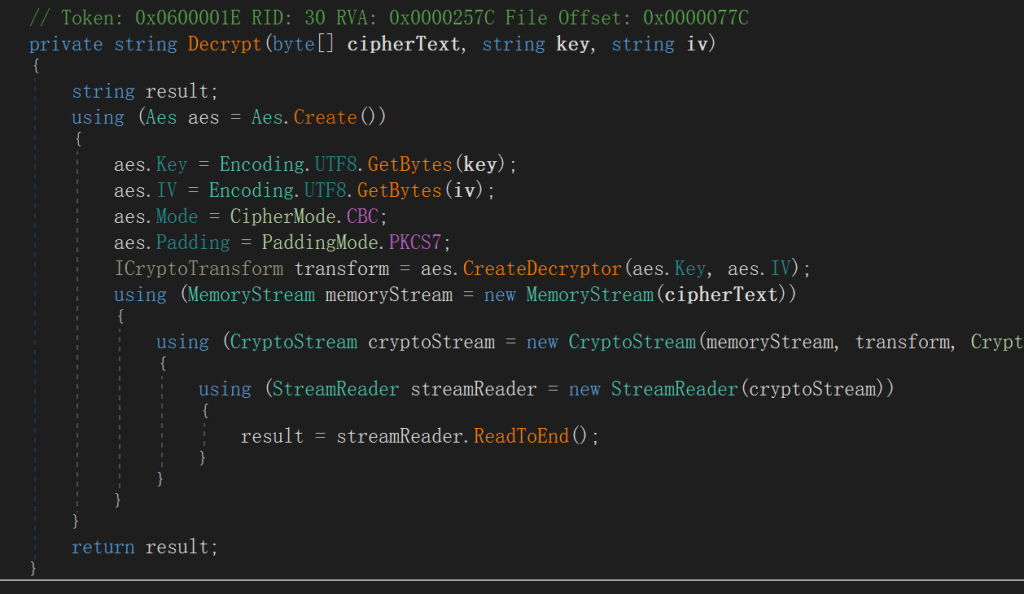Open the ReadToEnd method
The width and height of the screenshot is (1024, 594).
[x=521, y=437]
